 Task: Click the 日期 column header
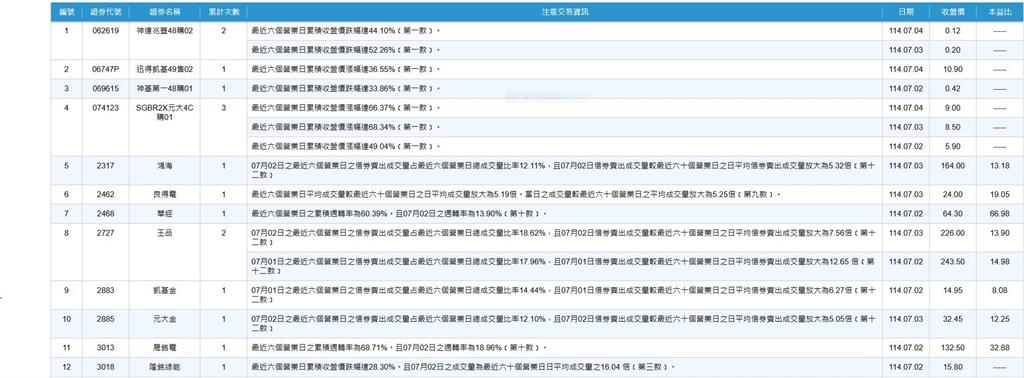(x=905, y=12)
